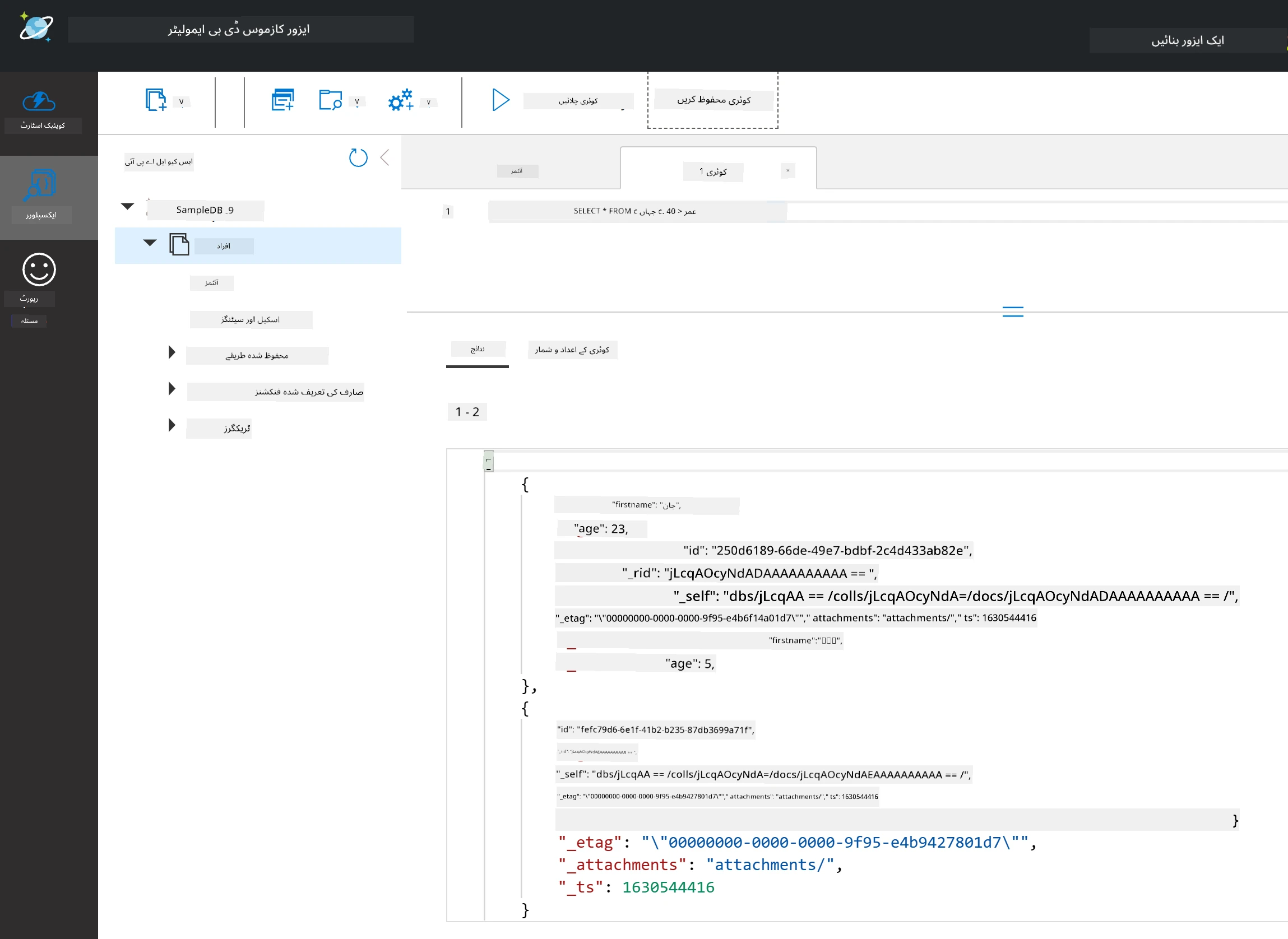This screenshot has height=939, width=1288.
Task: Click the Cosmos DB planet logo
Action: pyautogui.click(x=36, y=26)
